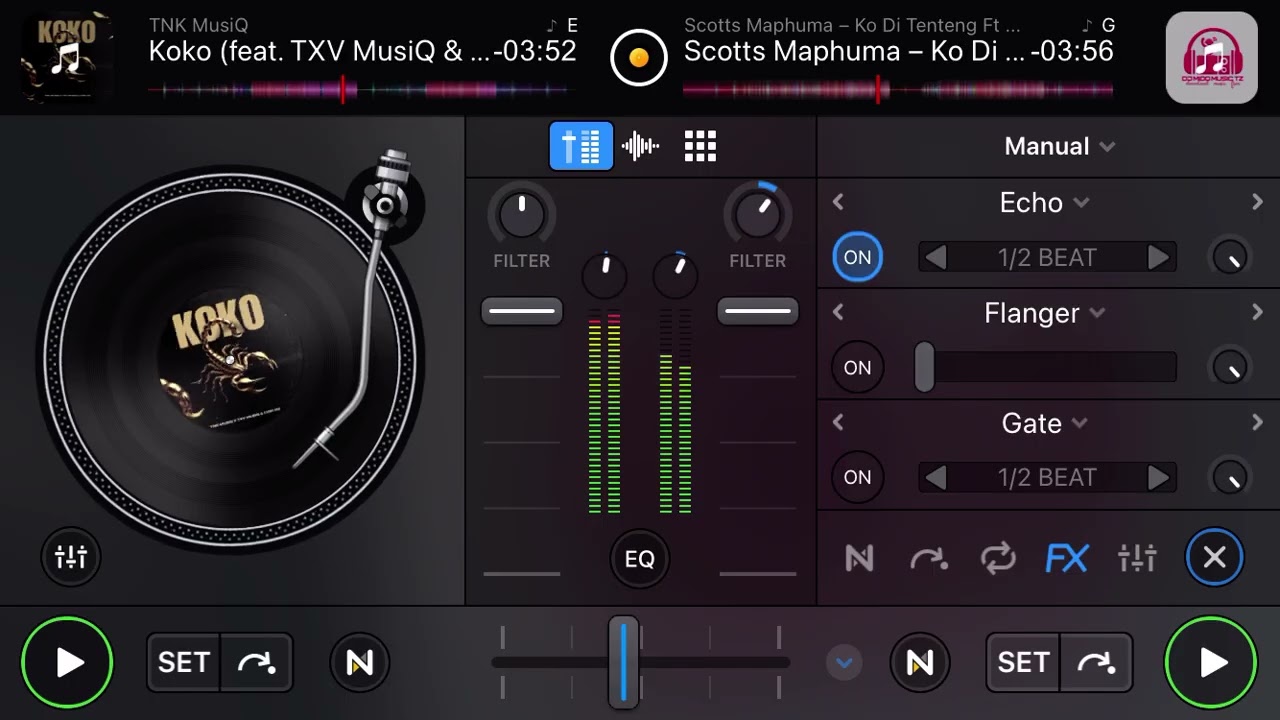Go to next effect after Gate
Image resolution: width=1280 pixels, height=720 pixels.
point(1257,422)
